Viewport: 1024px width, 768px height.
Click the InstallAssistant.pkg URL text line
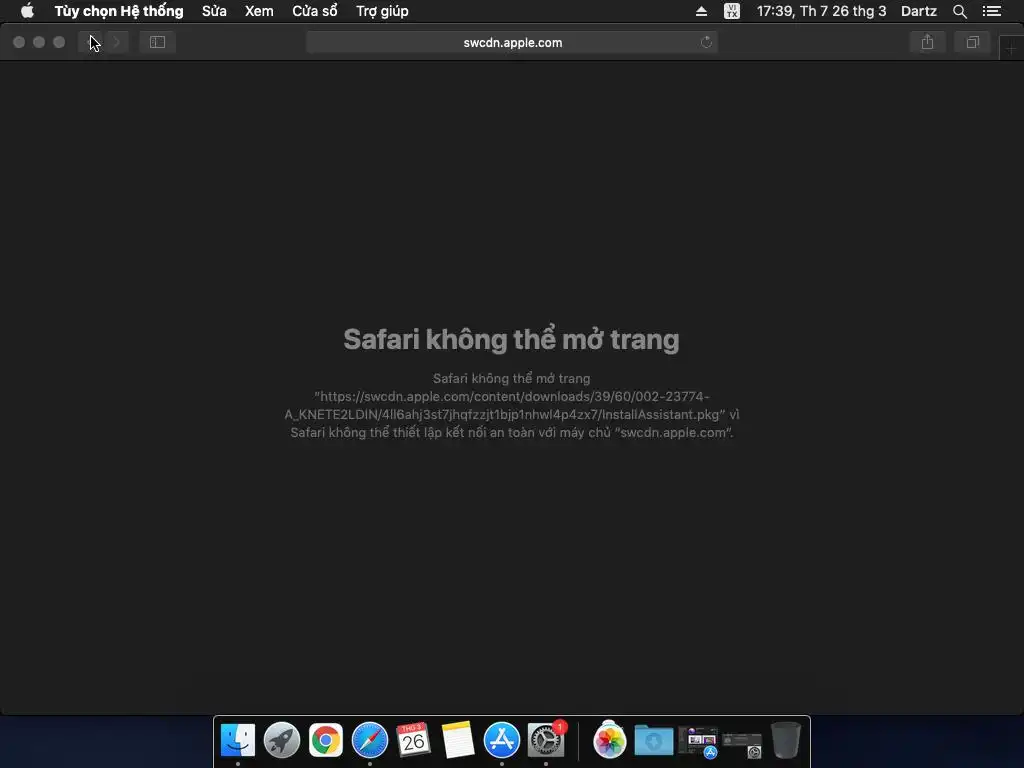point(511,414)
